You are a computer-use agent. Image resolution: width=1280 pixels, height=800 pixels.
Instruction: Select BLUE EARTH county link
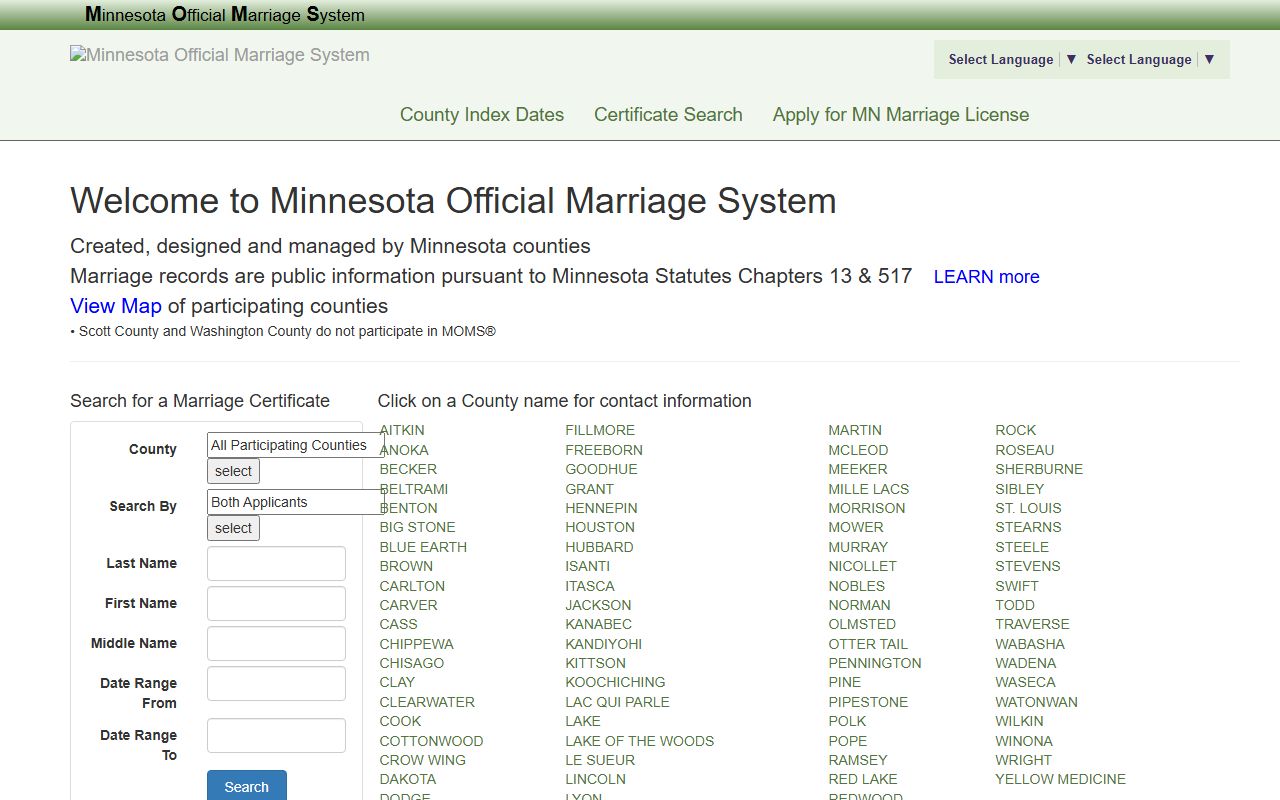click(423, 547)
